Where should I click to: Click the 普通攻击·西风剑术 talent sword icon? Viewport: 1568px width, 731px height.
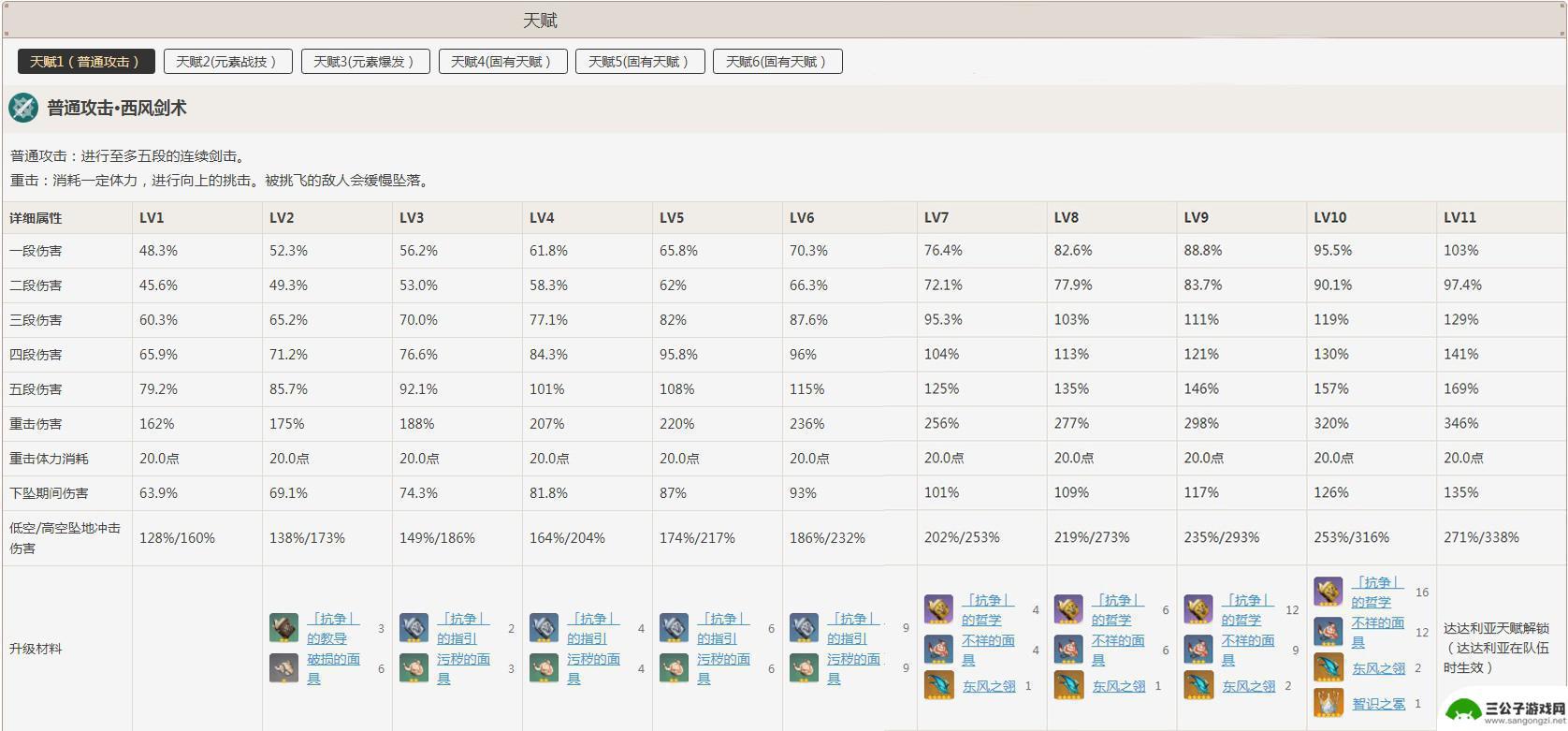point(23,108)
